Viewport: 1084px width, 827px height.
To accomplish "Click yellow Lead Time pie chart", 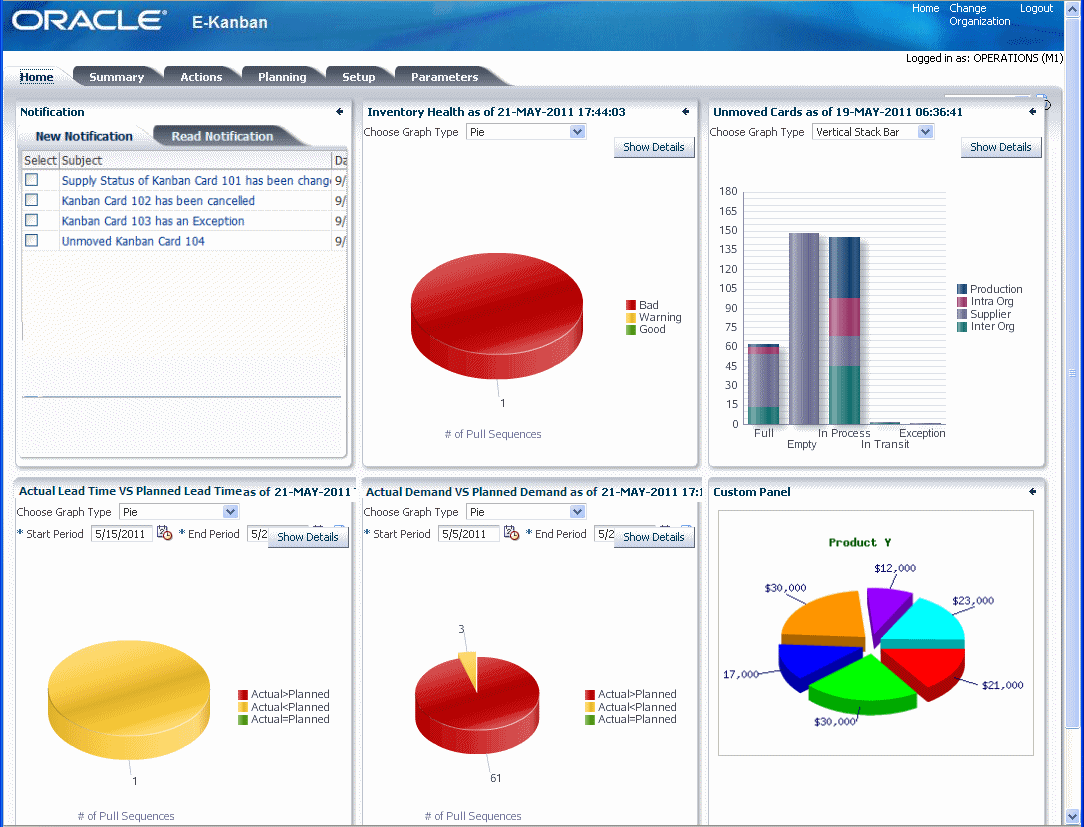I will click(129, 700).
